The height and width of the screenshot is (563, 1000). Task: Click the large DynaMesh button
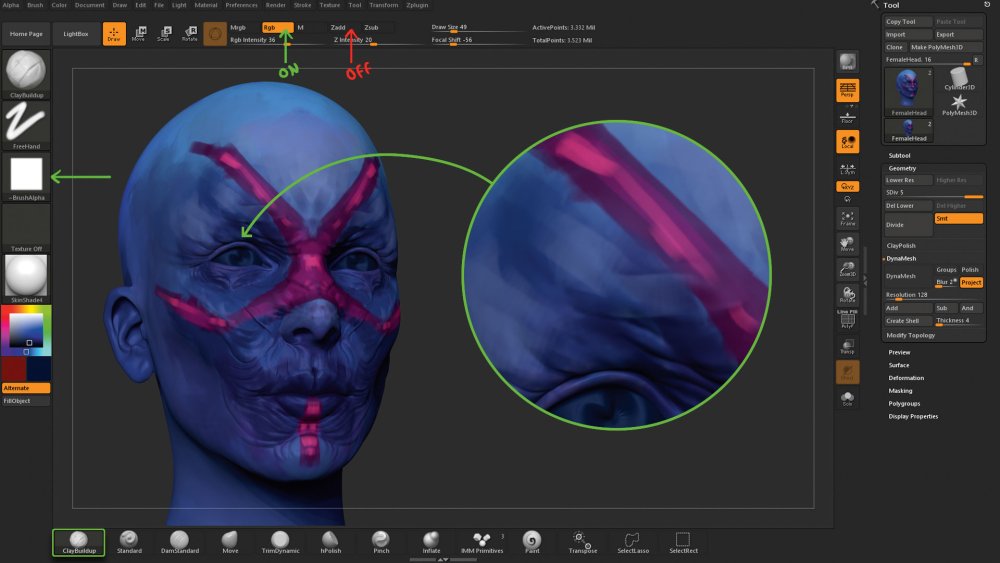908,275
